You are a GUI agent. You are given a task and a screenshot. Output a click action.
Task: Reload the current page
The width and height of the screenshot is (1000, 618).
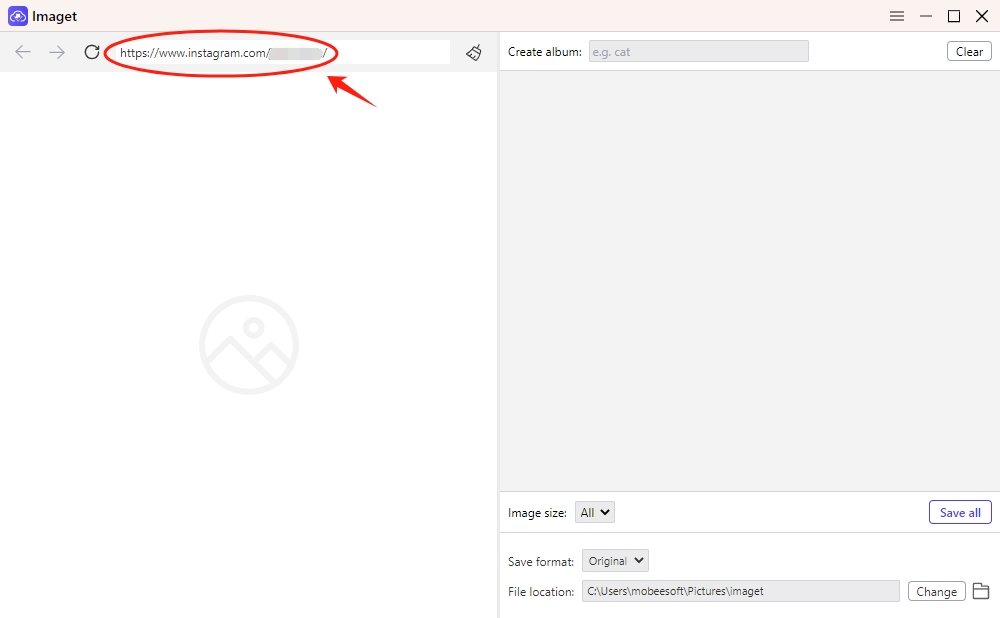[92, 52]
